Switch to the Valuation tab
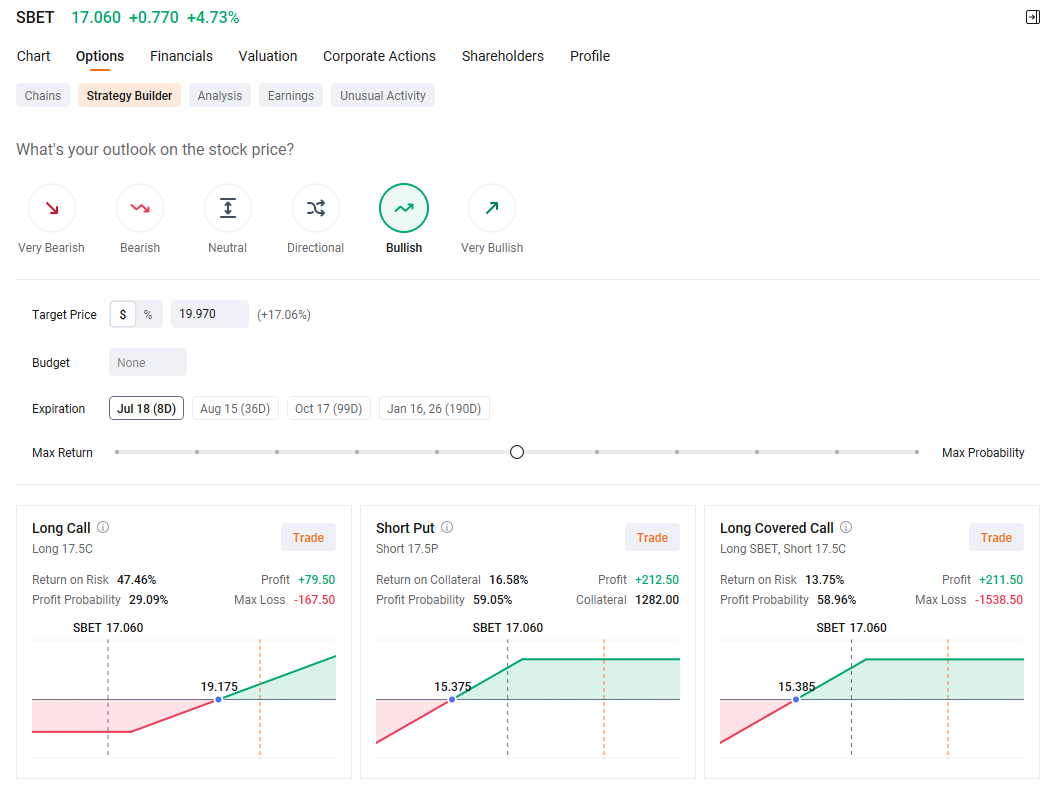Screen dimensions: 1046x787 point(268,56)
